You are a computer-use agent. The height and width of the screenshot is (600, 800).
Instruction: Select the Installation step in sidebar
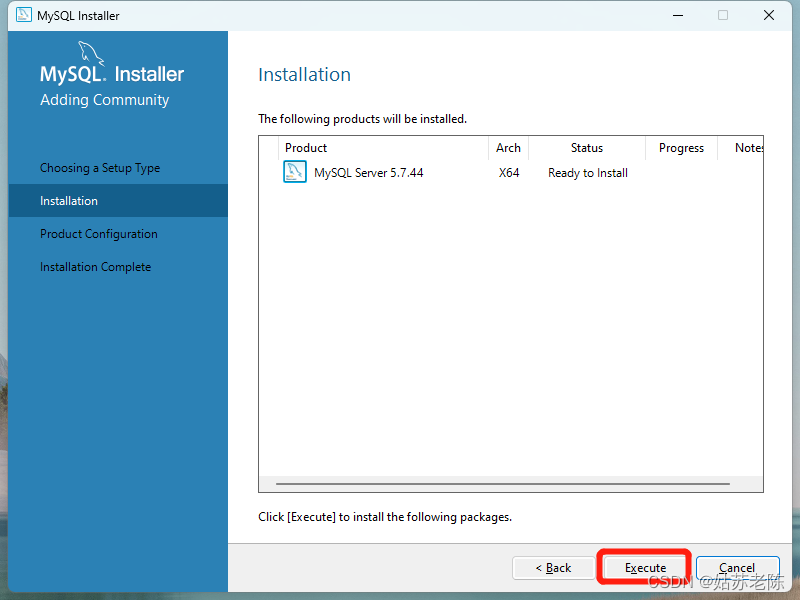pyautogui.click(x=118, y=201)
